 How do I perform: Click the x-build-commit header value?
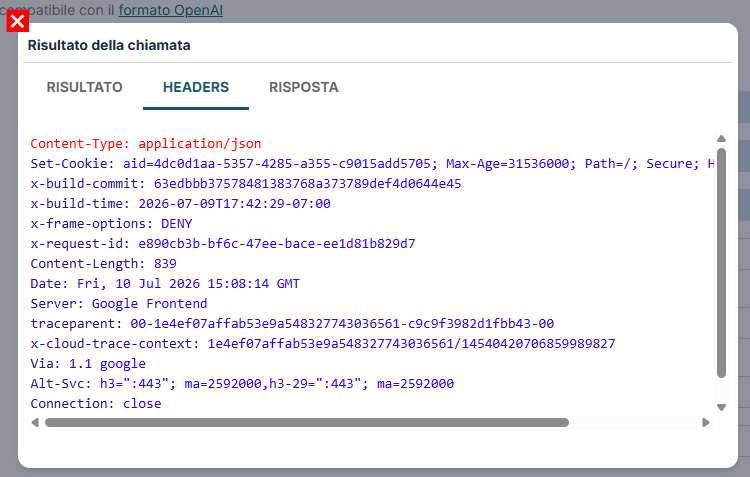point(308,184)
